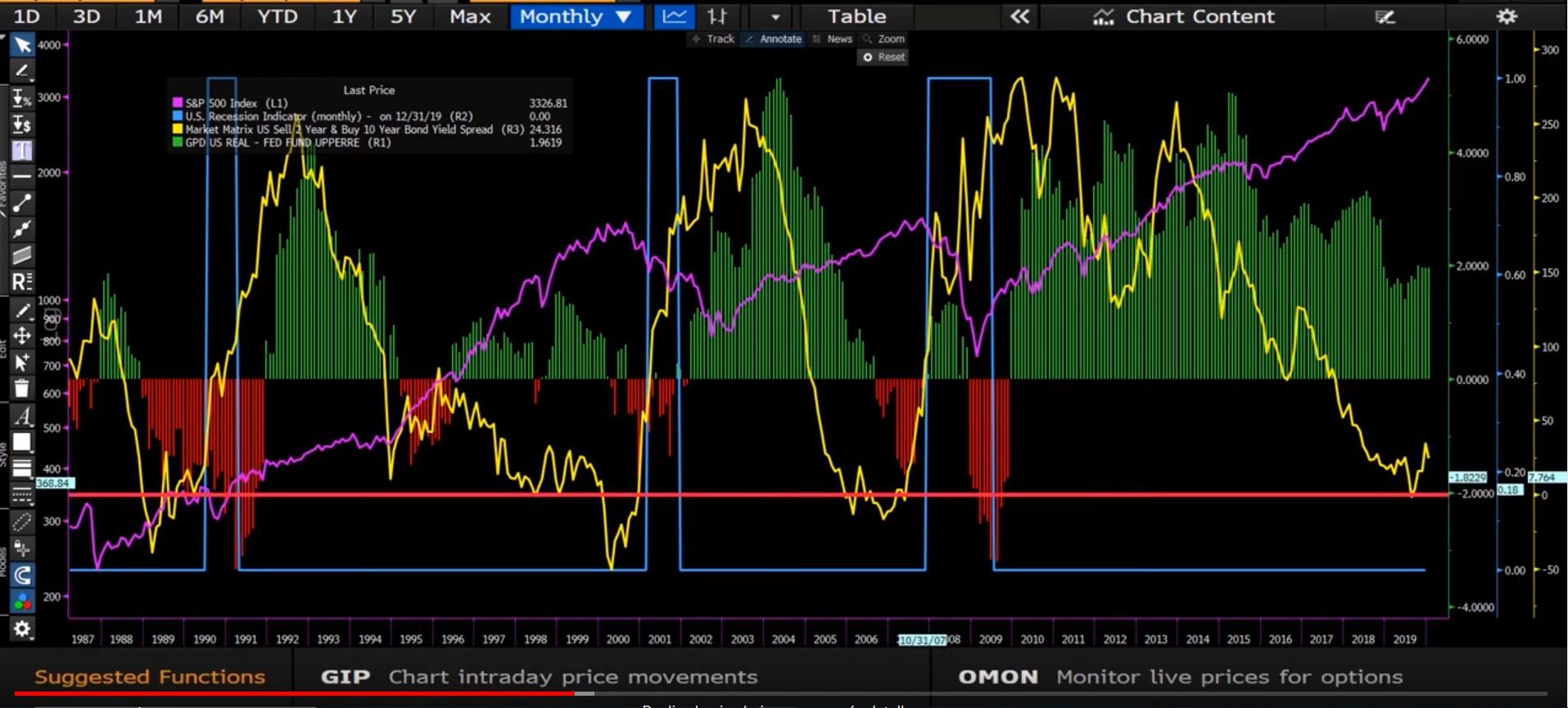Expand the line drawing tool options
Image resolution: width=1568 pixels, height=708 pixels.
[22, 72]
